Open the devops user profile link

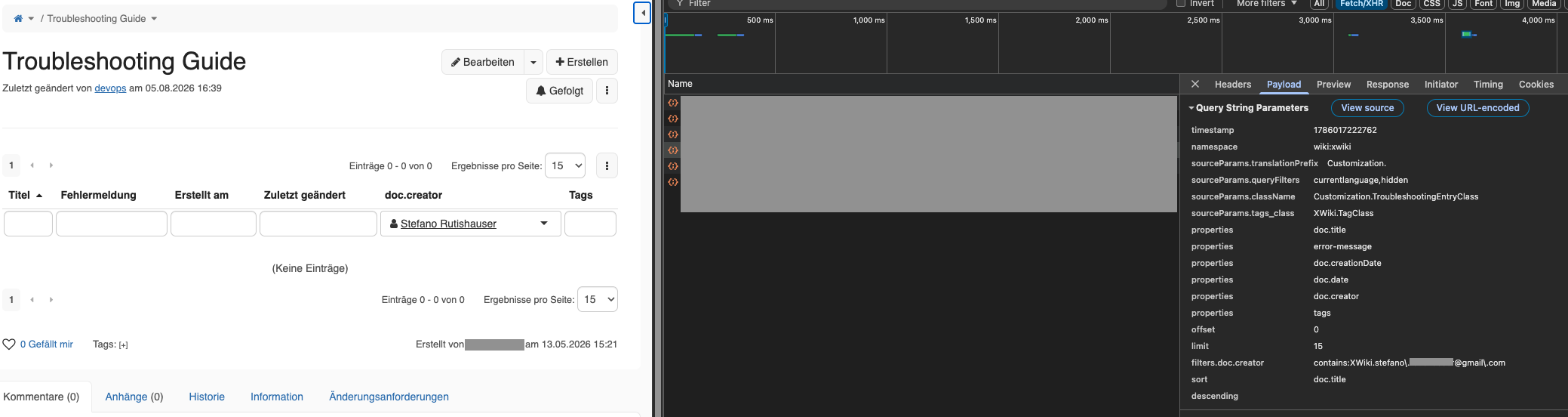click(x=110, y=88)
